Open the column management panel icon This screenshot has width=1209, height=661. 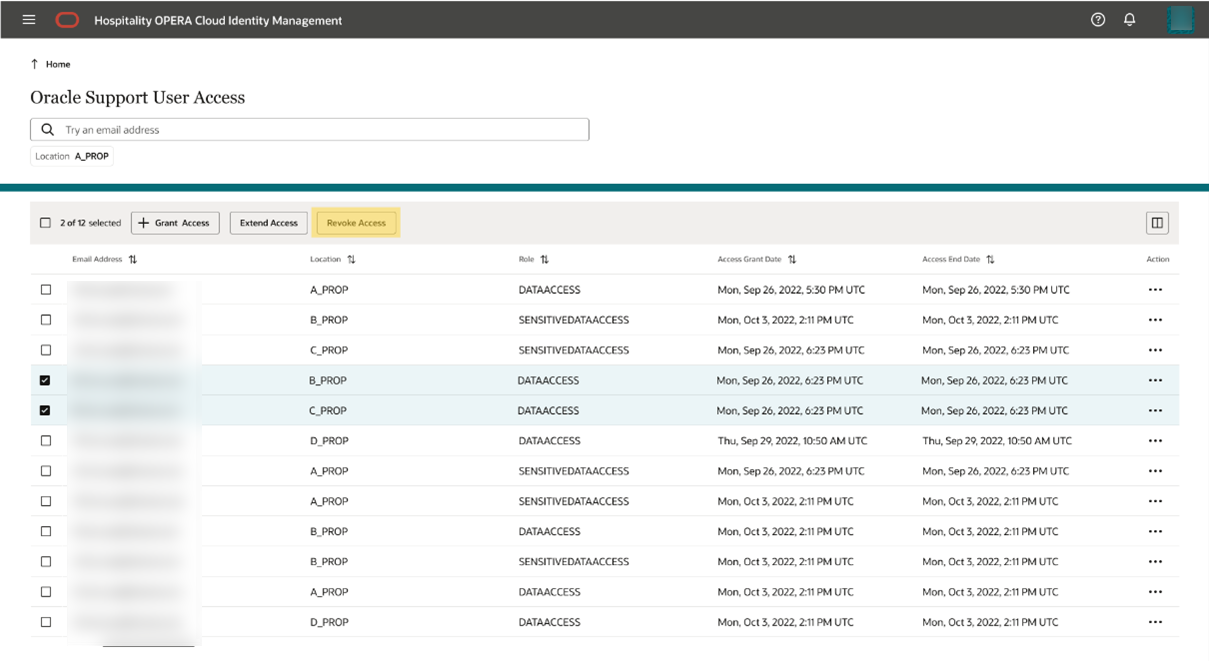1156,222
